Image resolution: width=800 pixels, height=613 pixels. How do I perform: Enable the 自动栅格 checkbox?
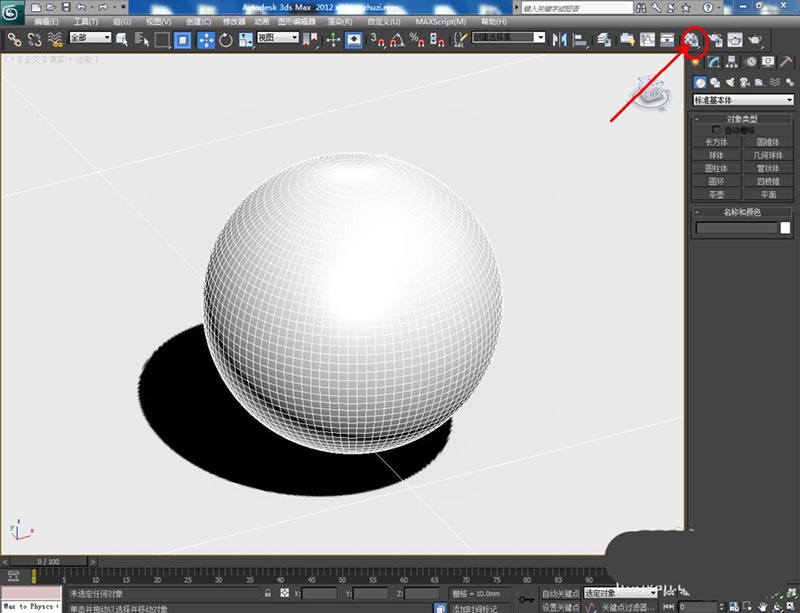[x=716, y=130]
